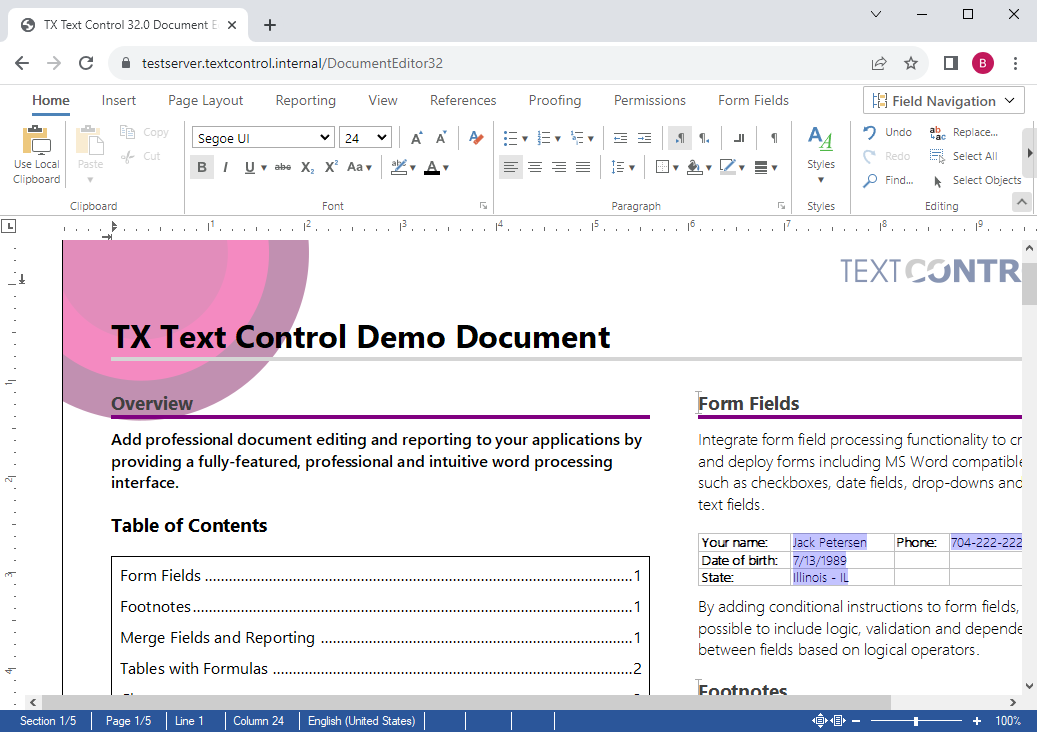This screenshot has height=732, width=1037.
Task: Open the font size 24 dropdown
Action: [x=365, y=138]
